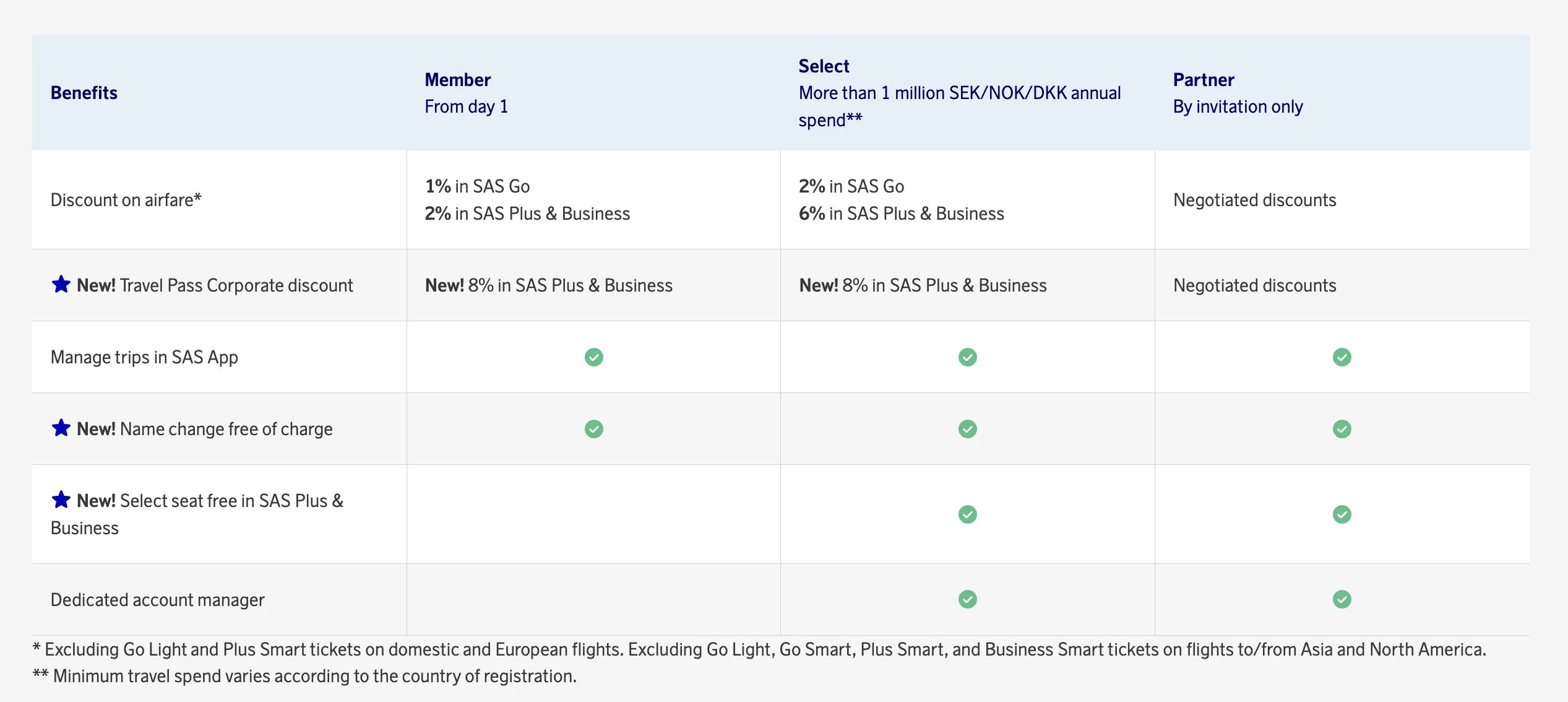Click Select checkmark for Select seat free row
1568x702 pixels.
pos(967,514)
